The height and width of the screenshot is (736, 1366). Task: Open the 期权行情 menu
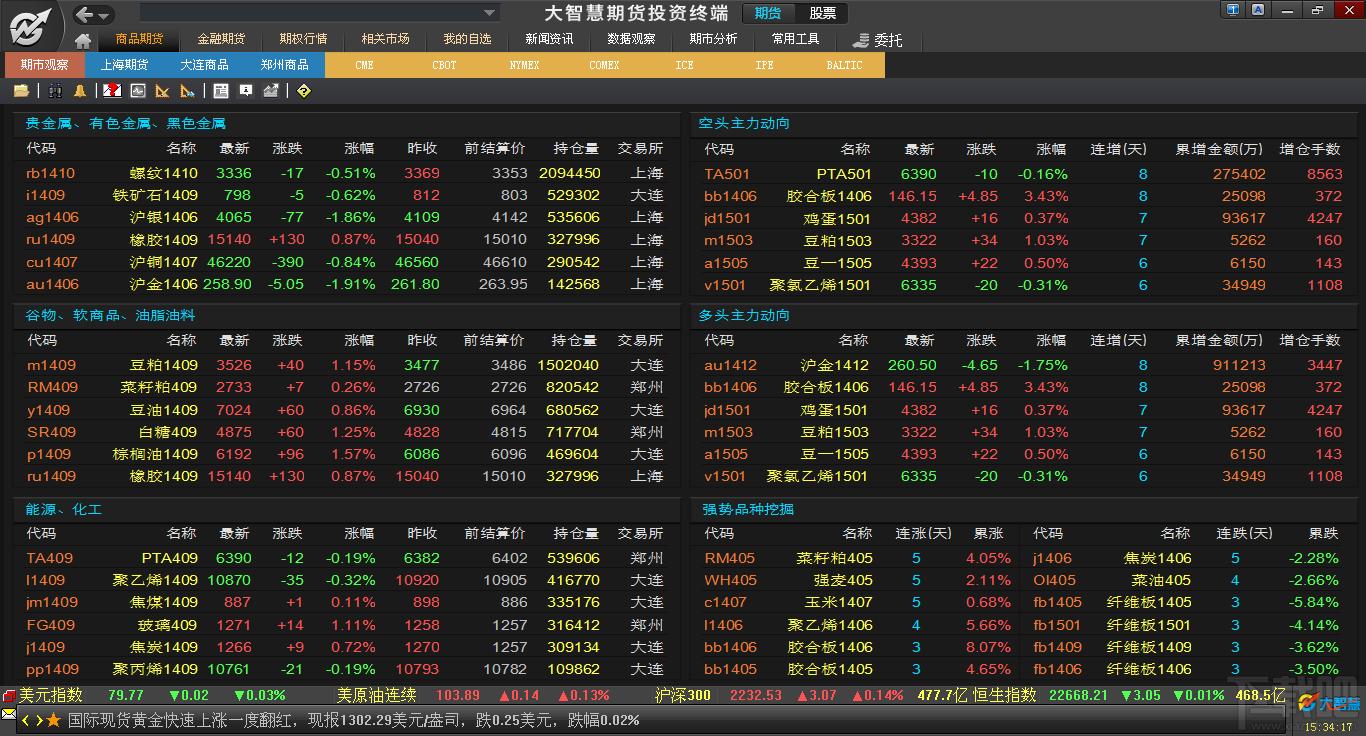(303, 39)
